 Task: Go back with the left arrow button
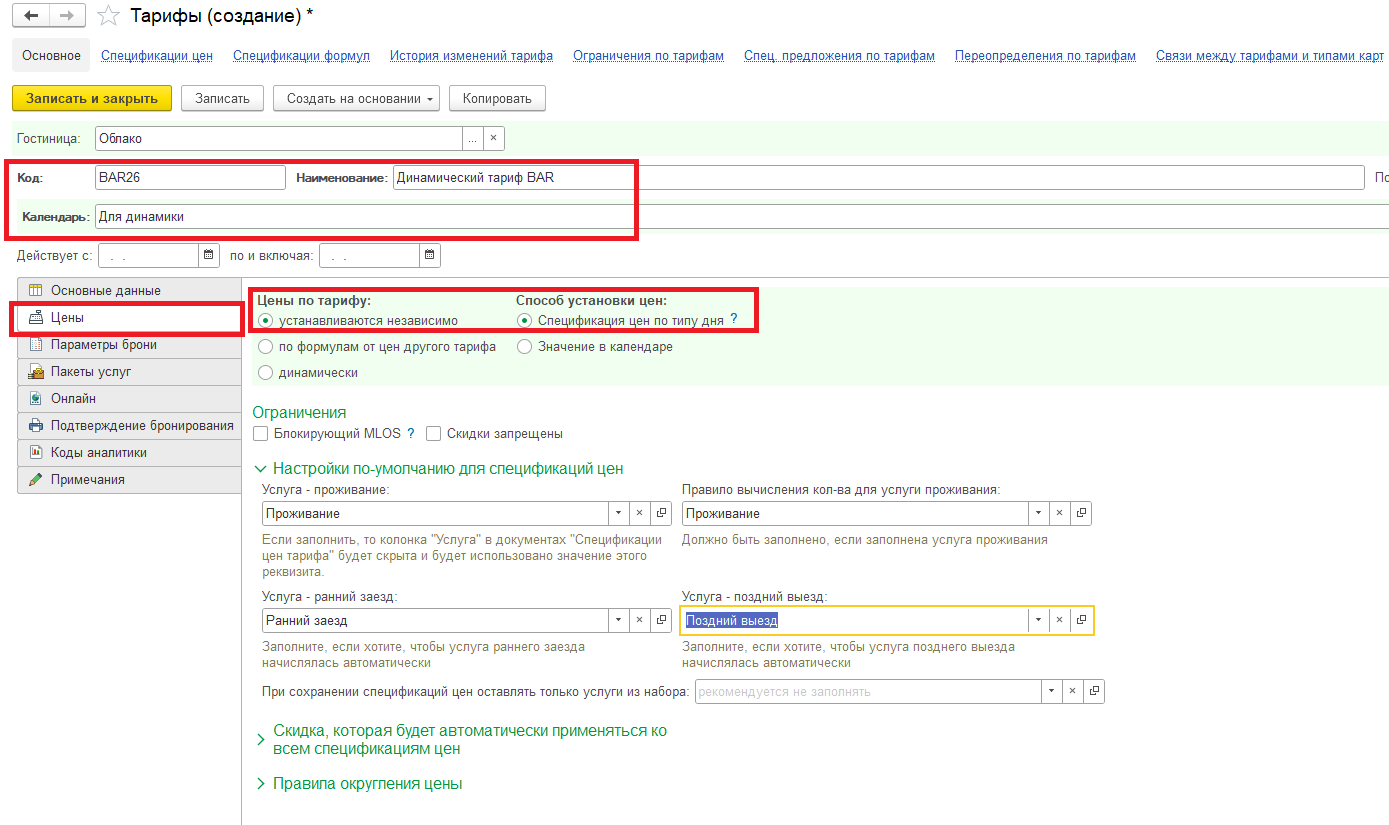pos(31,15)
